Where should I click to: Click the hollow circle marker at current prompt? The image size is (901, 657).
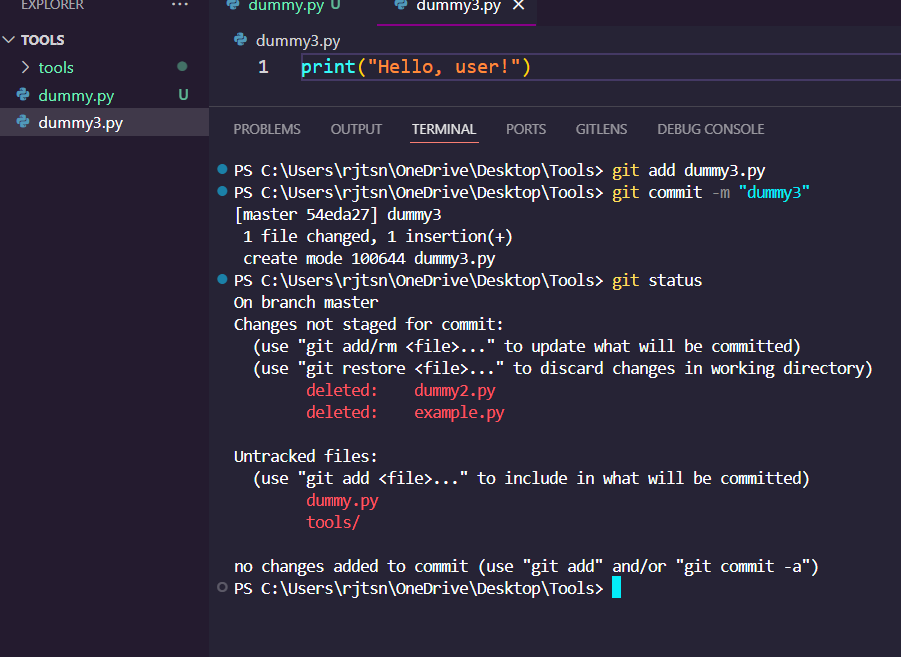(x=222, y=588)
